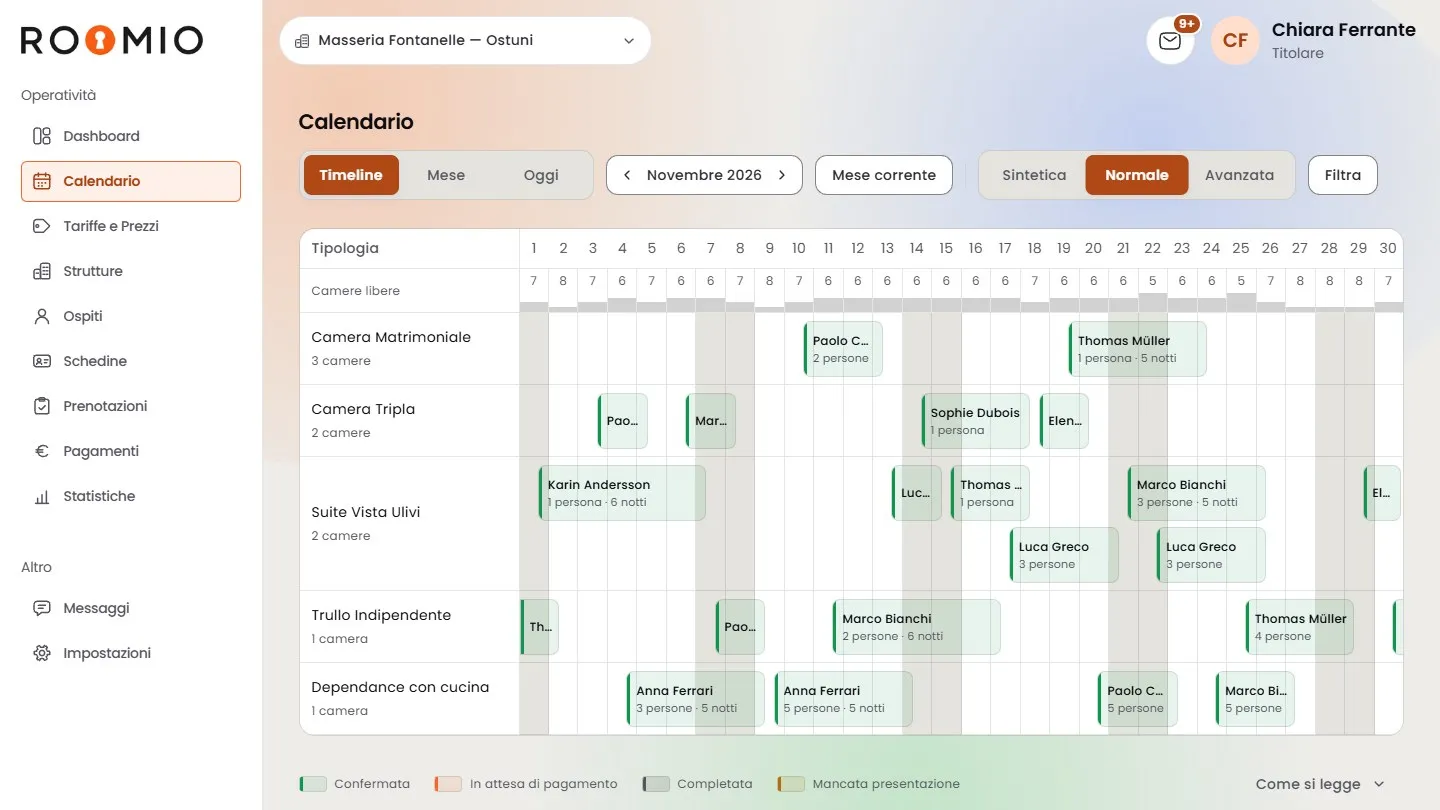Go to previous month arrow

(x=627, y=175)
